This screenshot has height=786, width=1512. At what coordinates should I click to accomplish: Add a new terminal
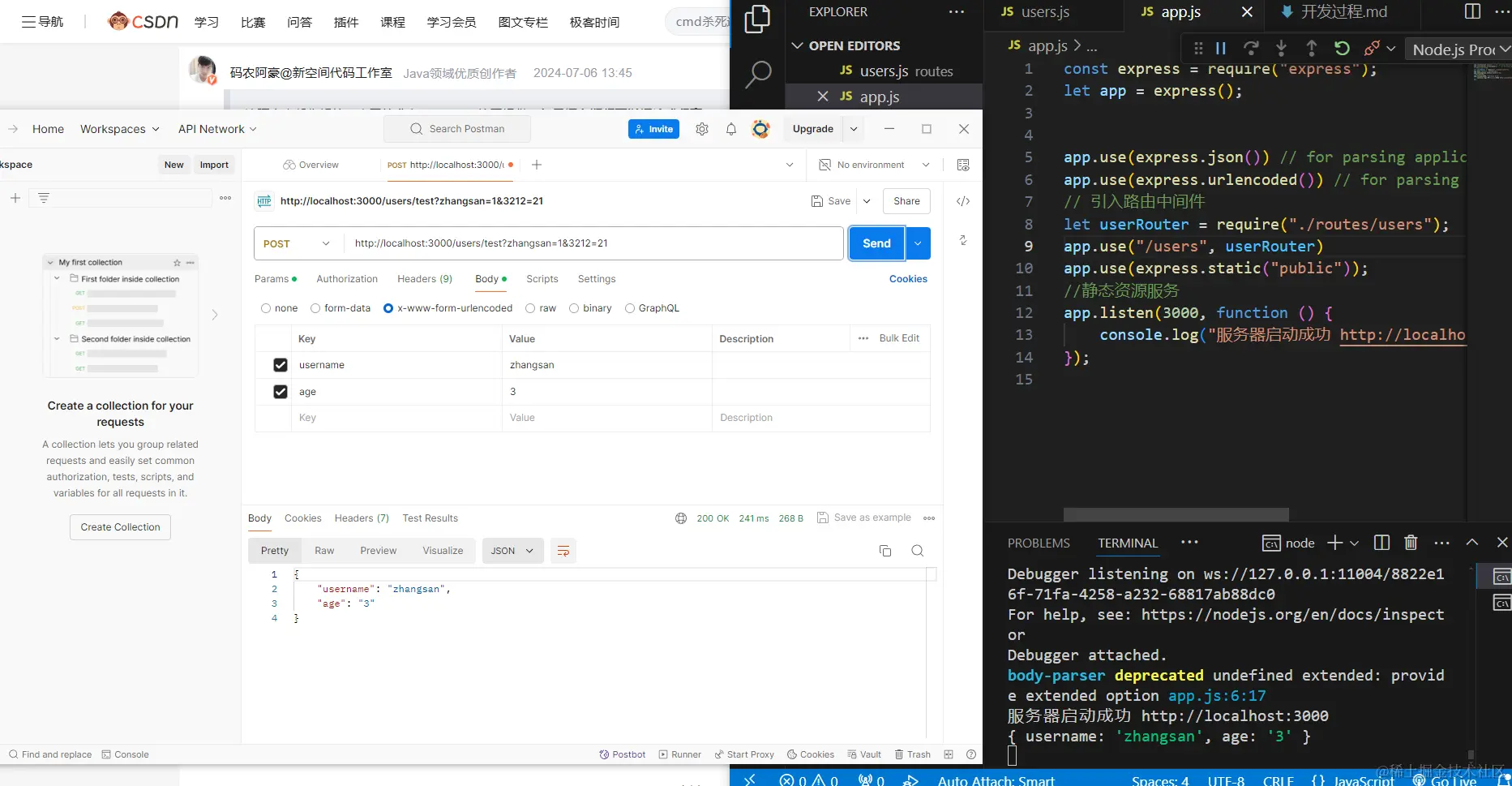tap(1334, 543)
